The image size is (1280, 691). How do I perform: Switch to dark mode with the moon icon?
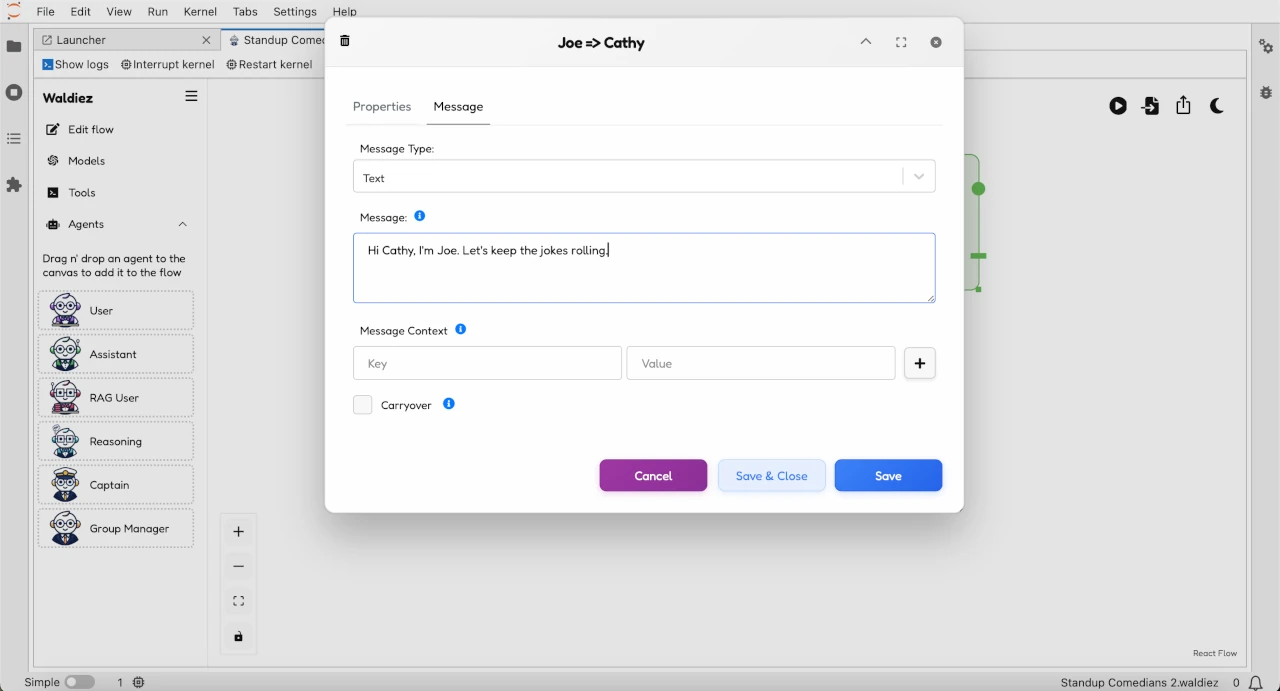pyautogui.click(x=1216, y=105)
